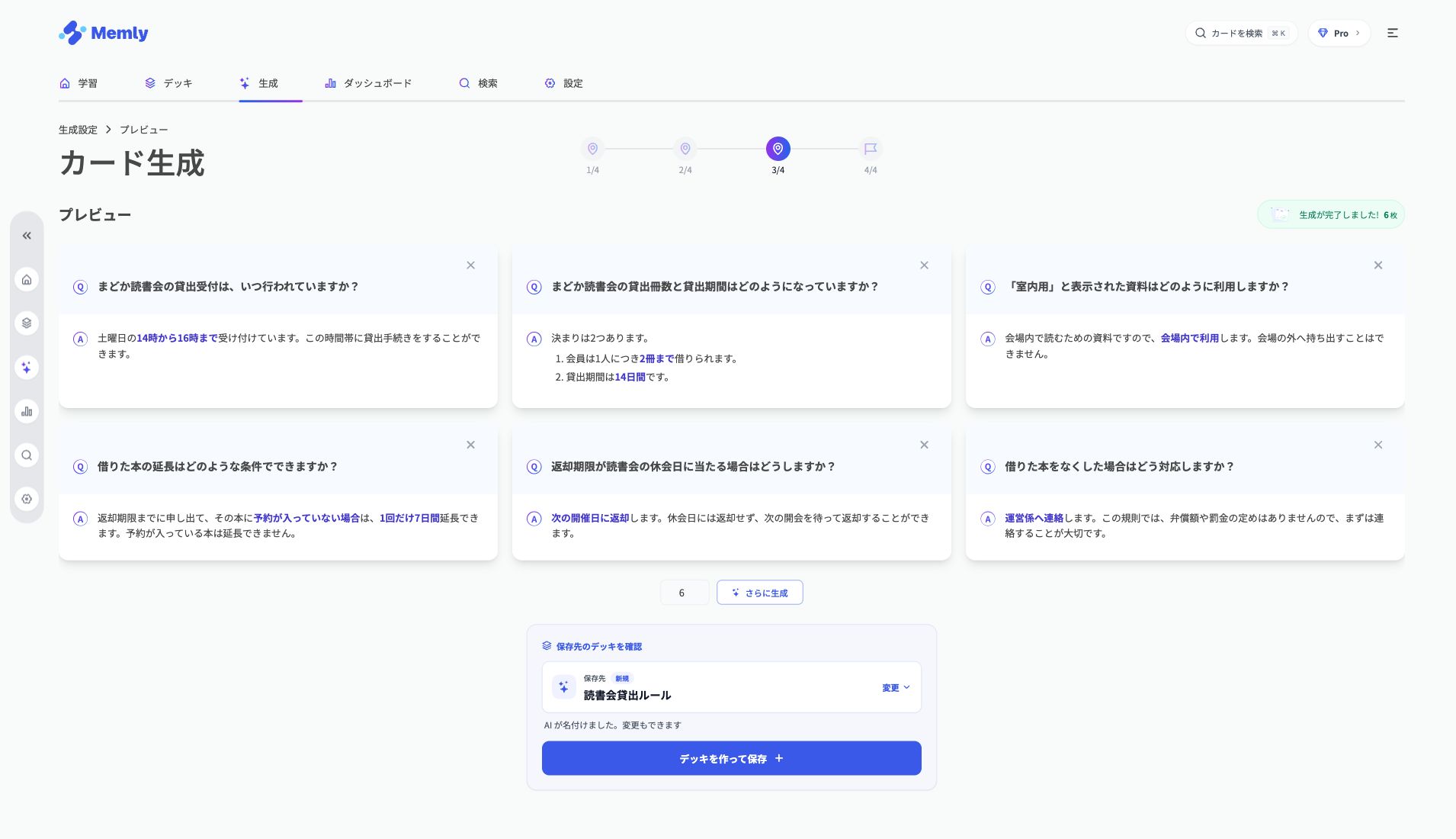
Task: Select the 生成 tab
Action: pos(259,83)
